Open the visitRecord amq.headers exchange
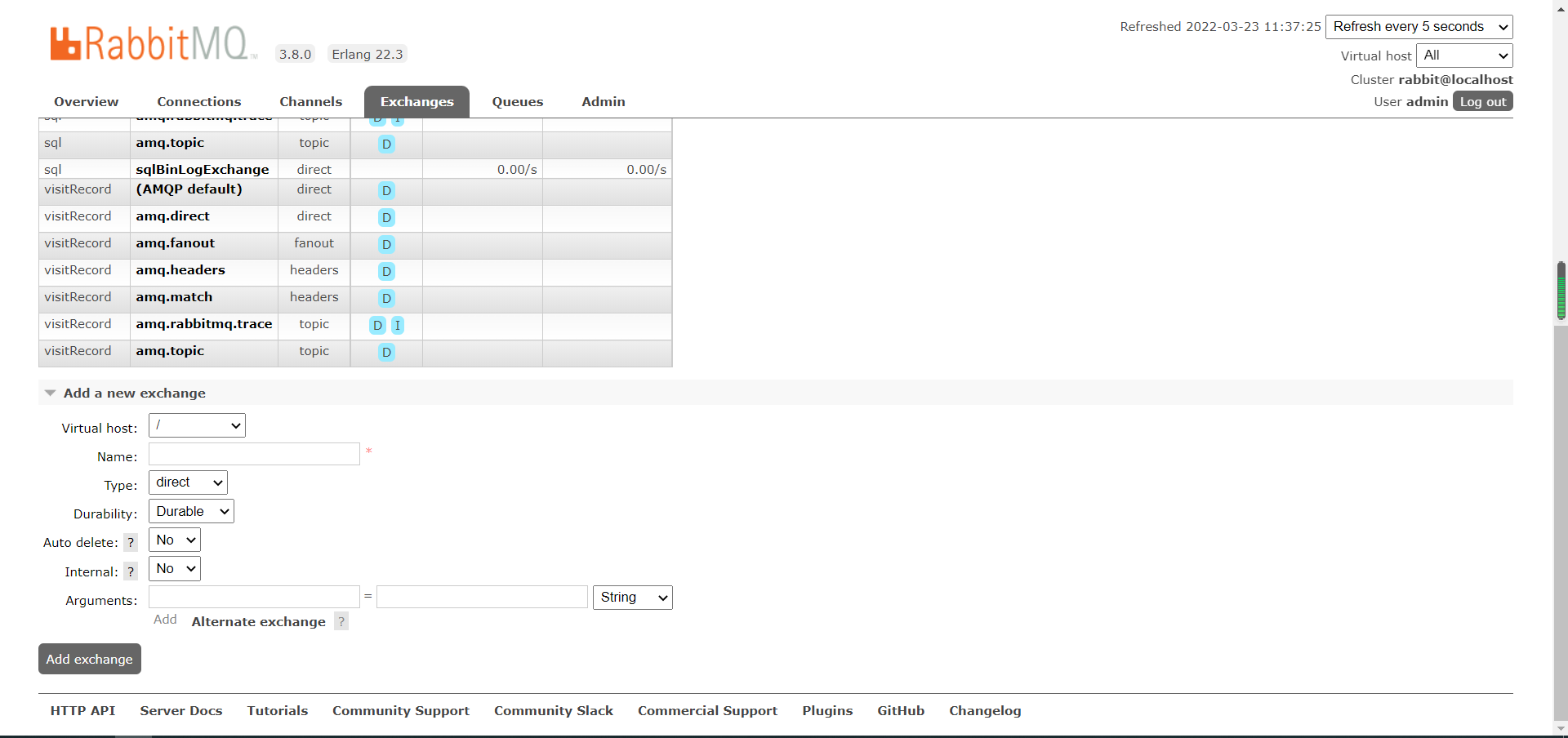 180,270
